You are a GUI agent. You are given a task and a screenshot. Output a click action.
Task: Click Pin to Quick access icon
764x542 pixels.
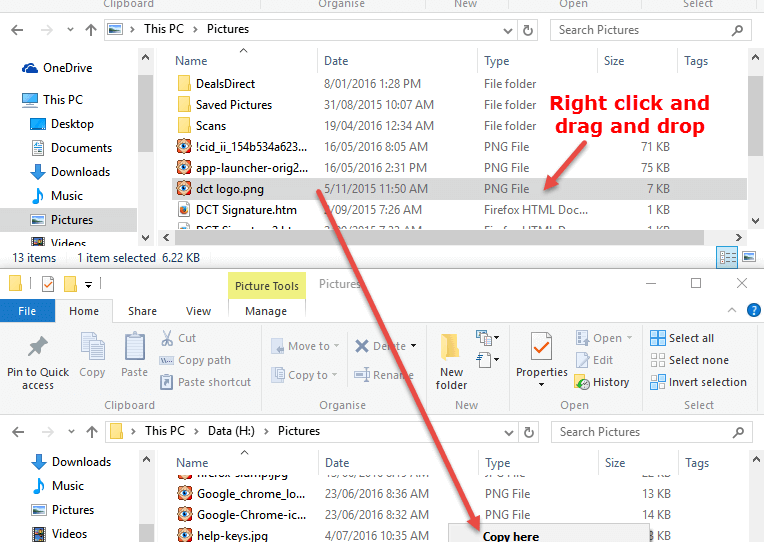click(x=38, y=347)
